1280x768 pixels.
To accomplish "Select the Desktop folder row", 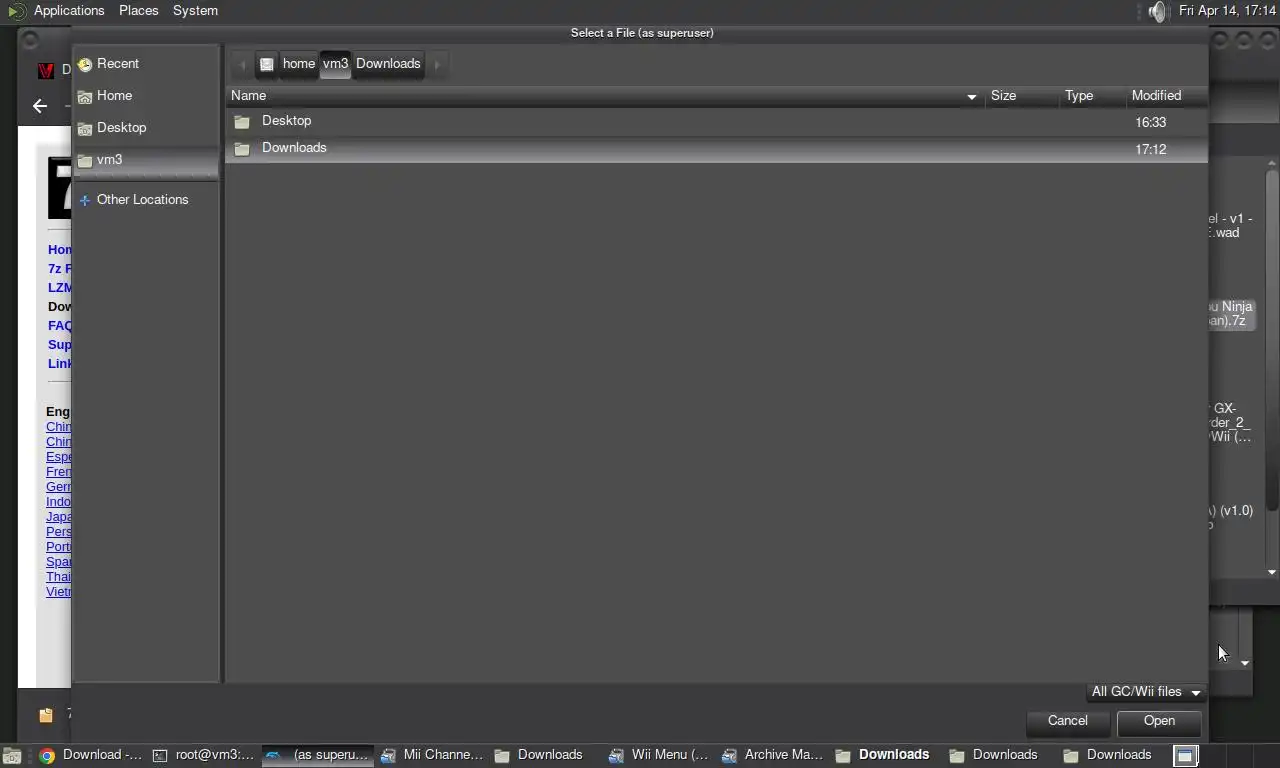I will [716, 121].
